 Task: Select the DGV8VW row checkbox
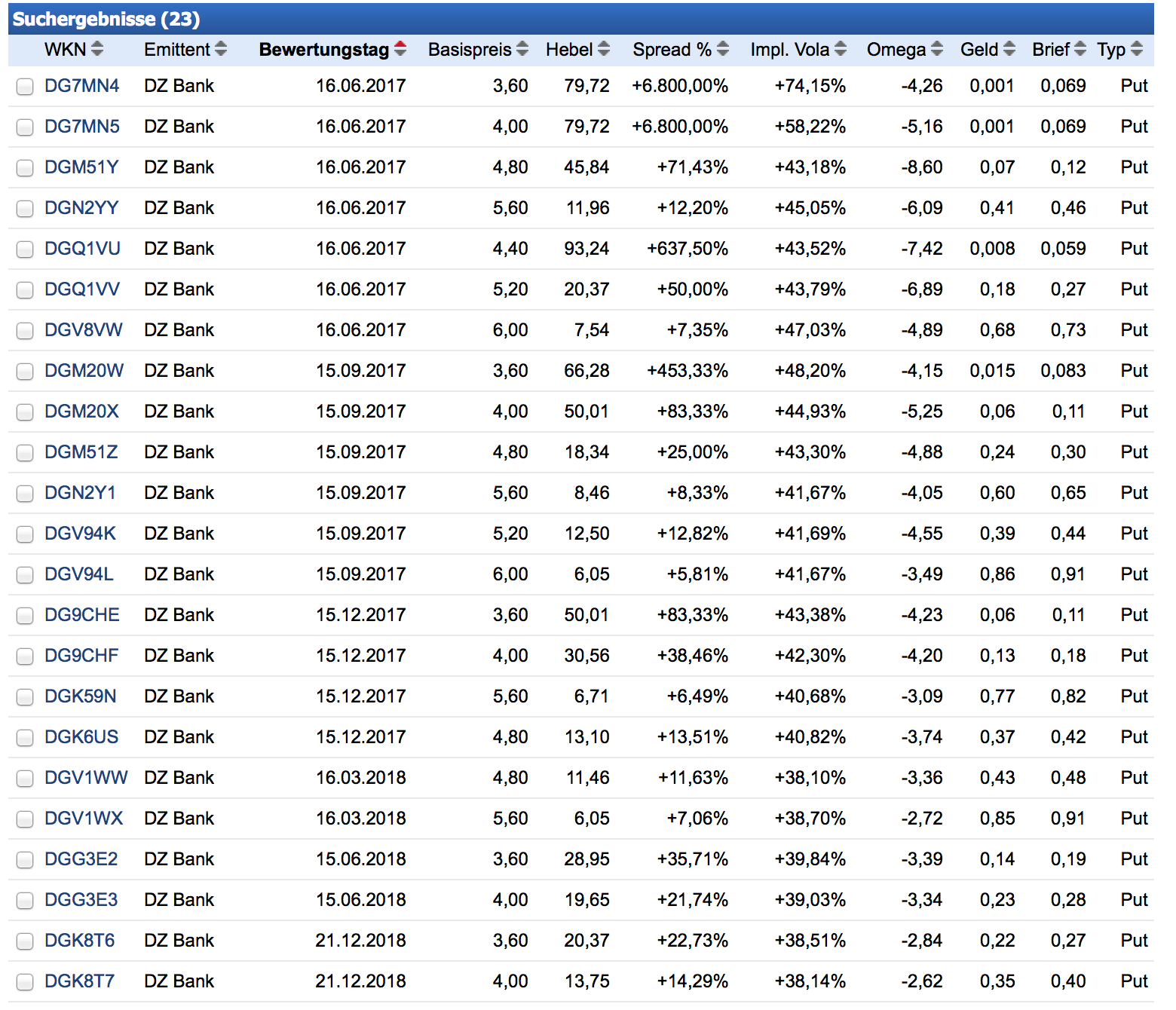coord(25,331)
